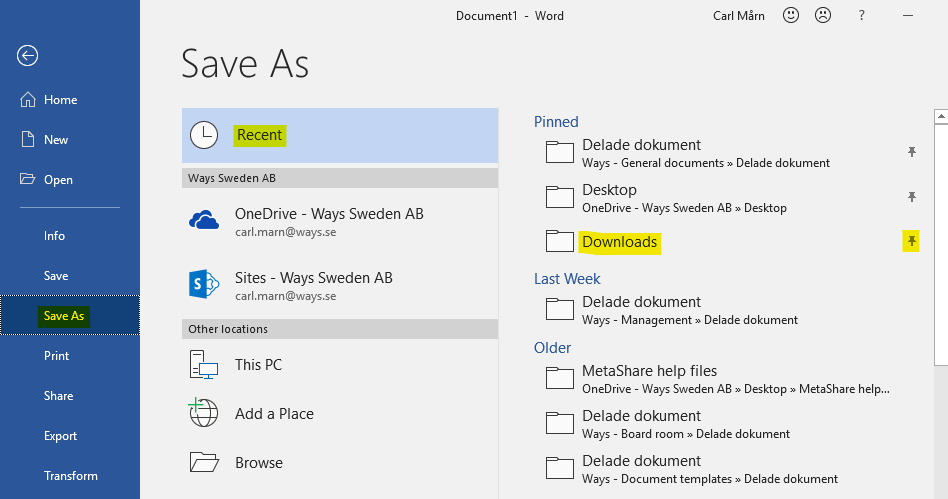This screenshot has width=948, height=499.
Task: Click the Add a Place globe icon
Action: [203, 413]
